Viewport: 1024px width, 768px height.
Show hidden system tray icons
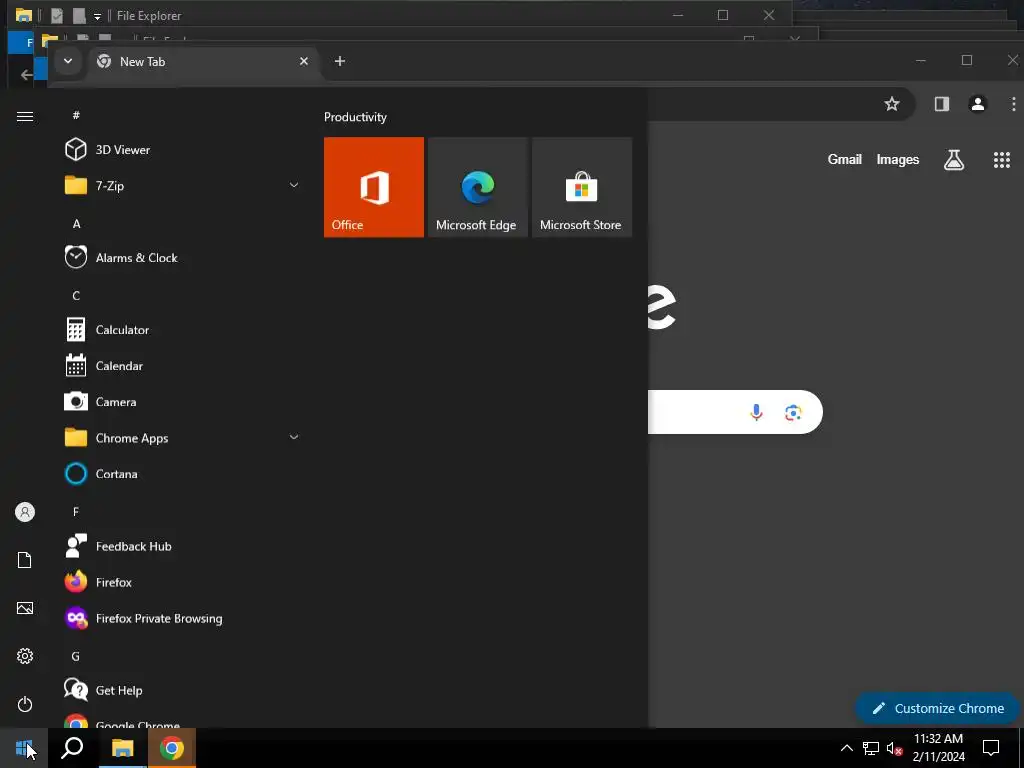pos(846,748)
